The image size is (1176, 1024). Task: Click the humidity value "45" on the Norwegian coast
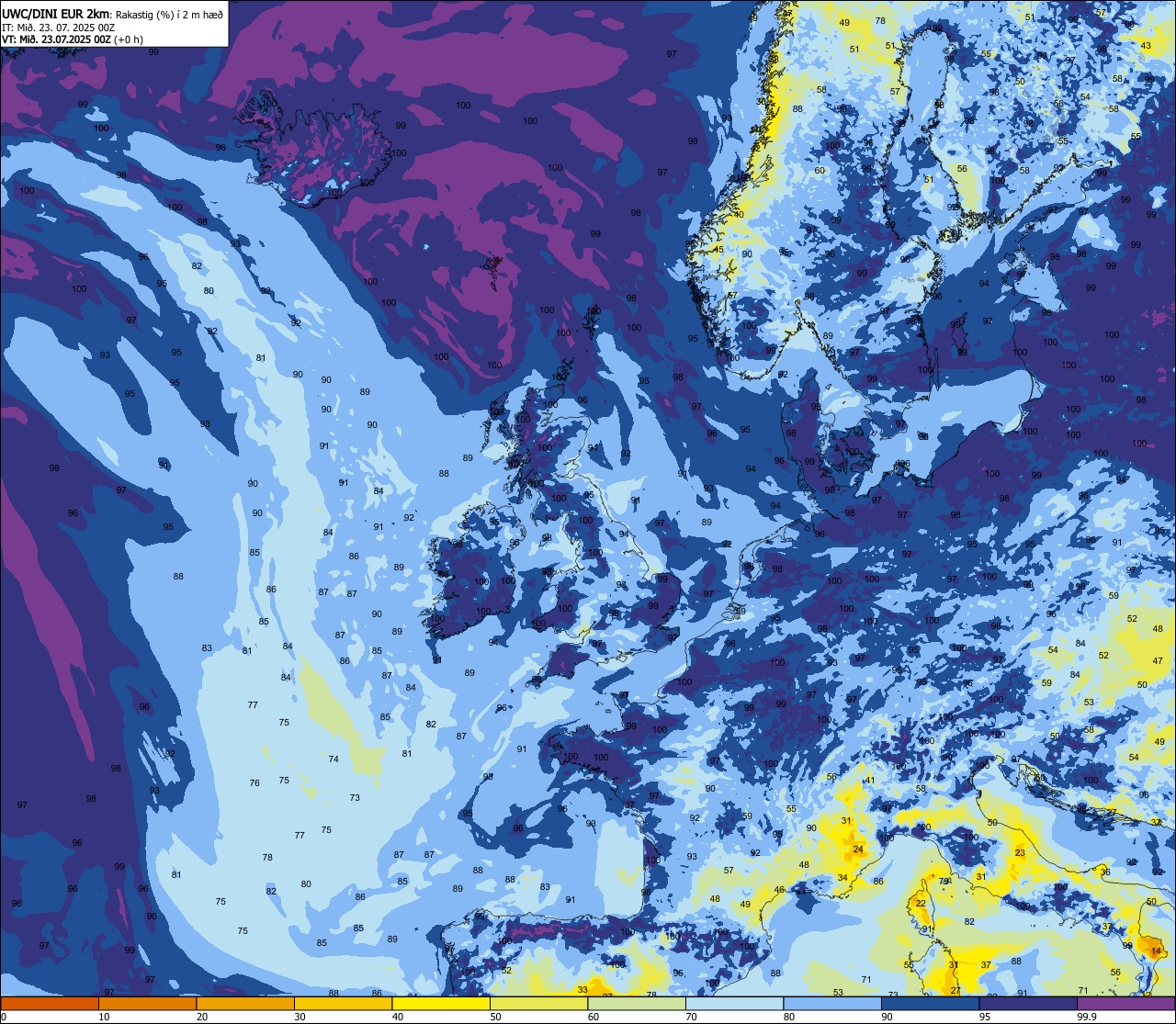click(x=719, y=250)
